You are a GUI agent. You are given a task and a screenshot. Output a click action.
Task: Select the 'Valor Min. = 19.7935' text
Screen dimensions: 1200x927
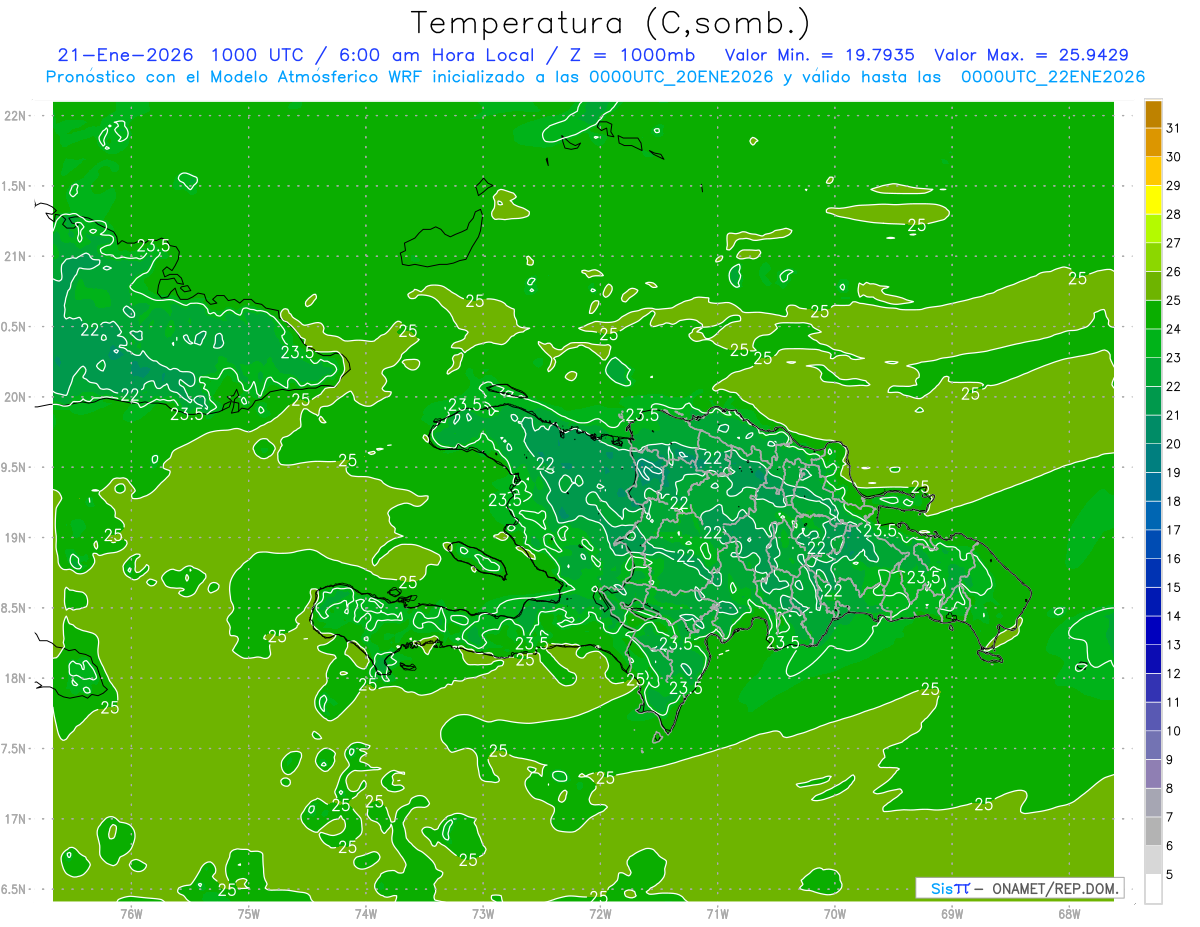821,55
